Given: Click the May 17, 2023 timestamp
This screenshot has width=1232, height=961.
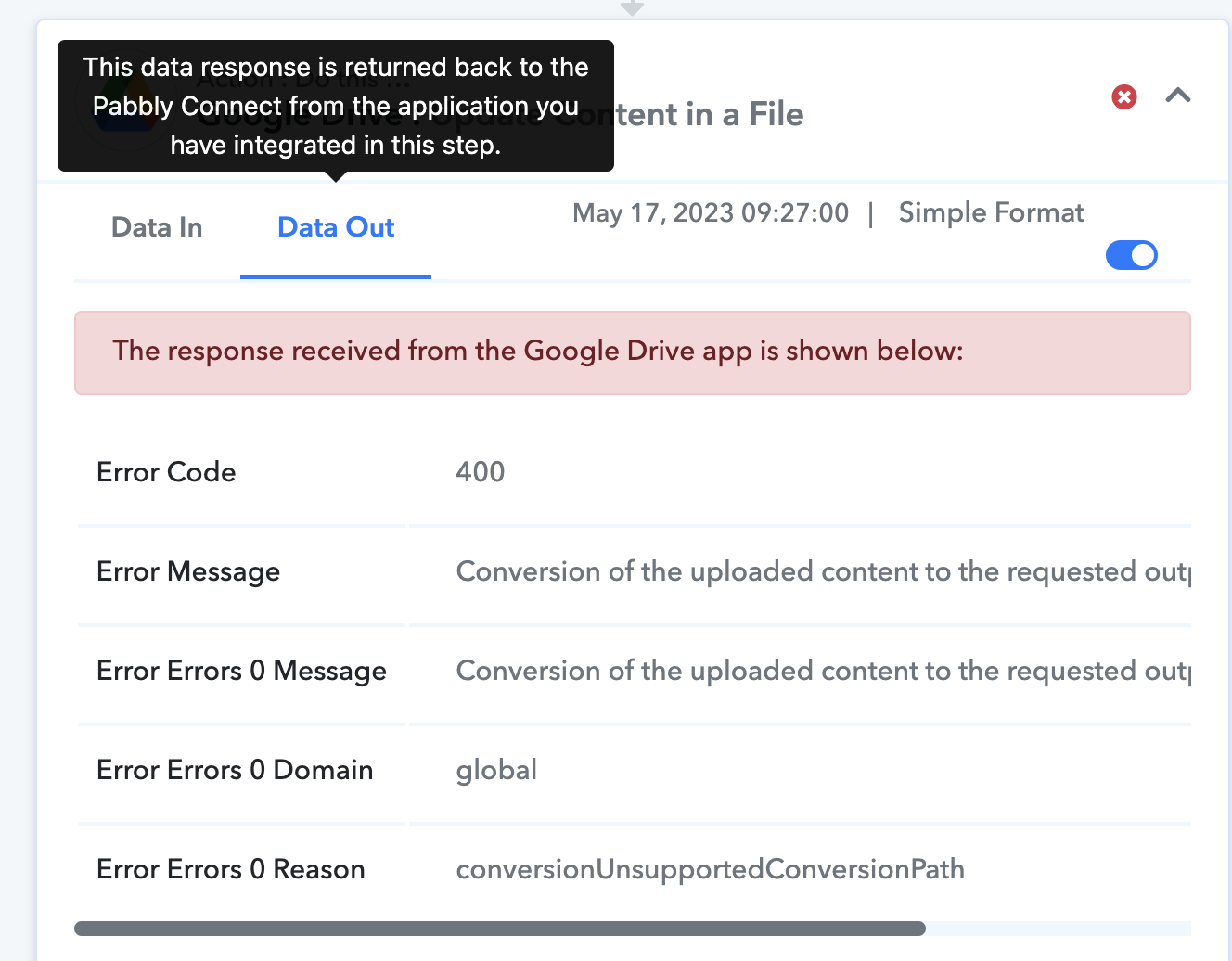Looking at the screenshot, I should (711, 212).
